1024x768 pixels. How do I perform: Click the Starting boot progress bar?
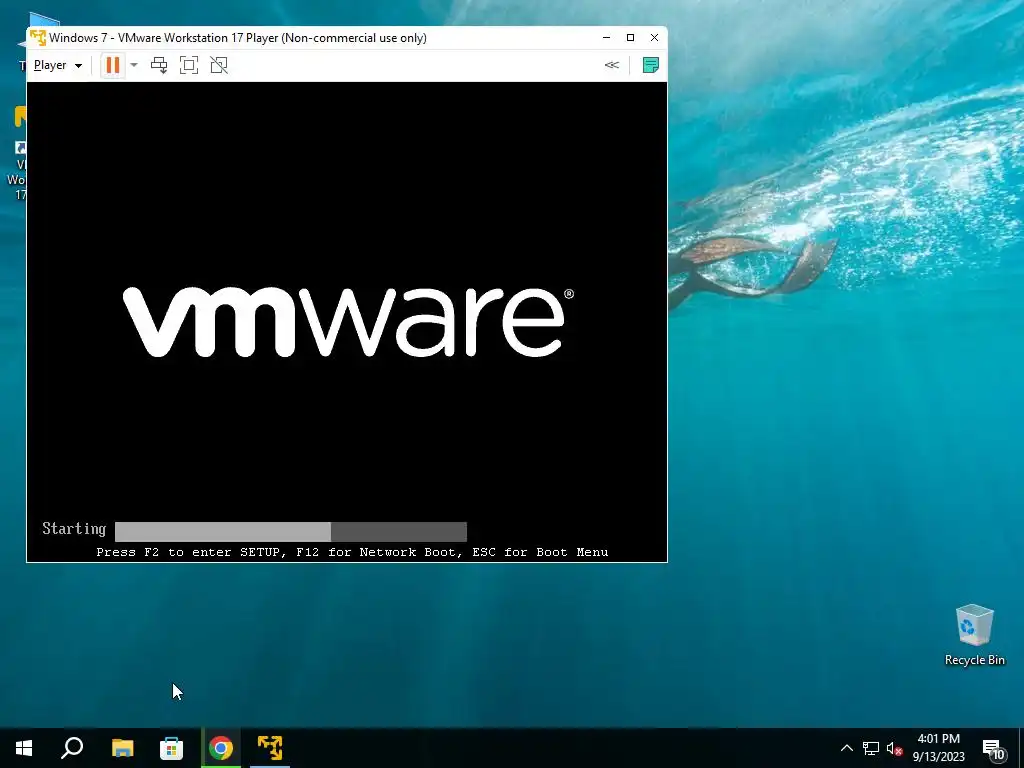(291, 532)
